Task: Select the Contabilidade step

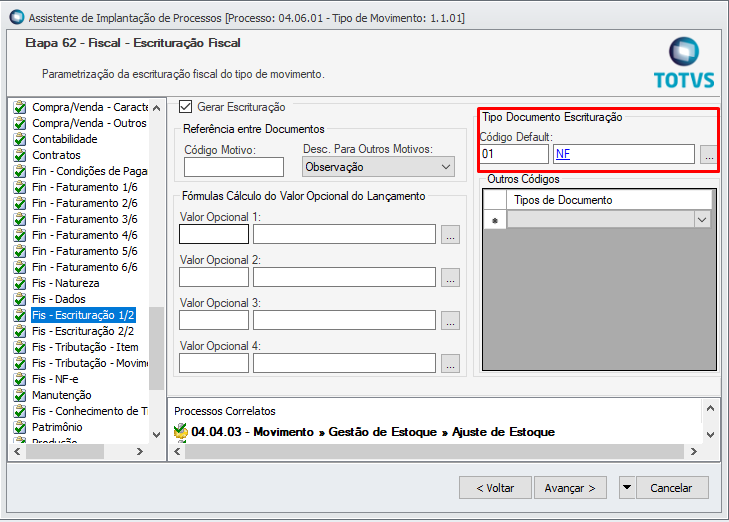Action: click(x=65, y=139)
